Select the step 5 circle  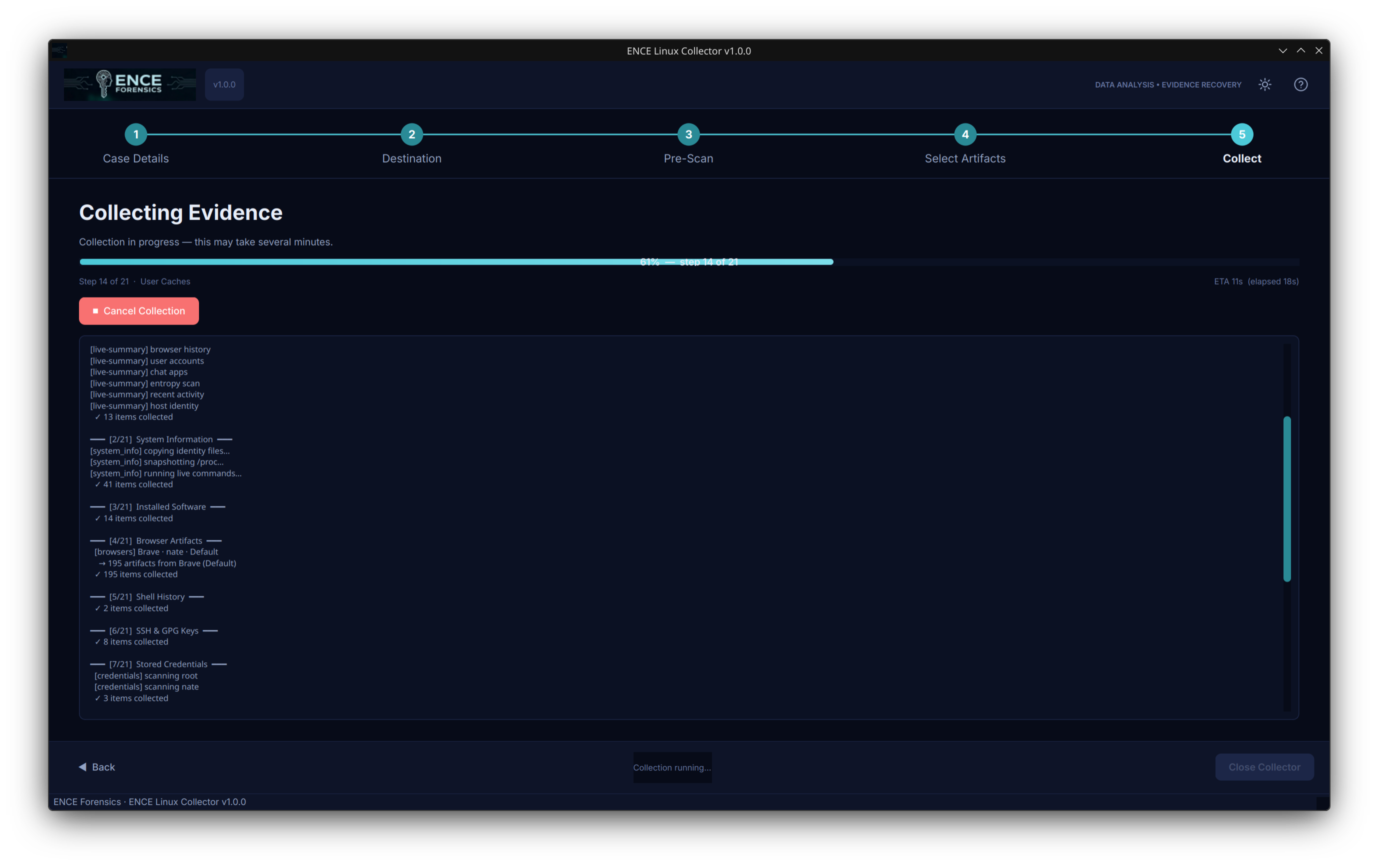(x=1242, y=134)
